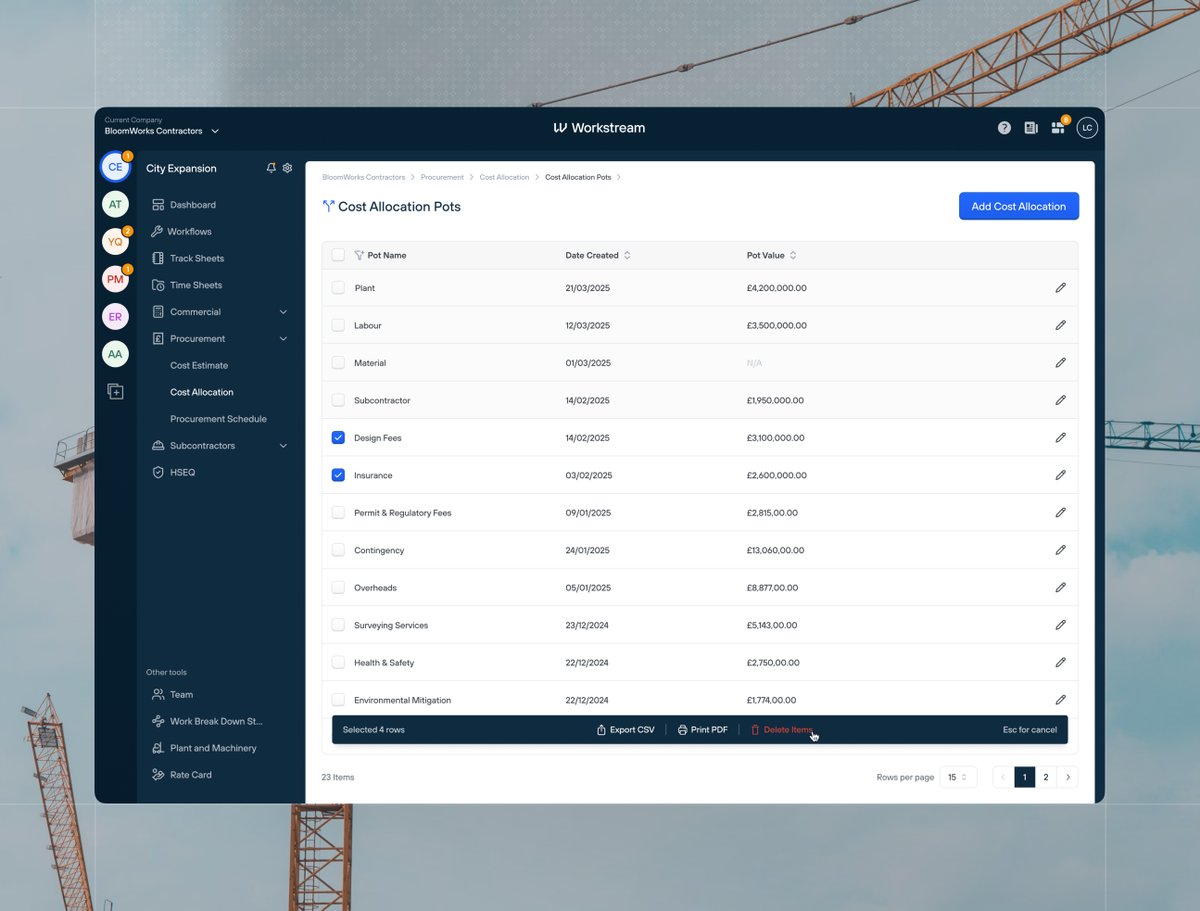1200x911 pixels.
Task: Edit the Material pot with pencil icon
Action: coord(1061,363)
